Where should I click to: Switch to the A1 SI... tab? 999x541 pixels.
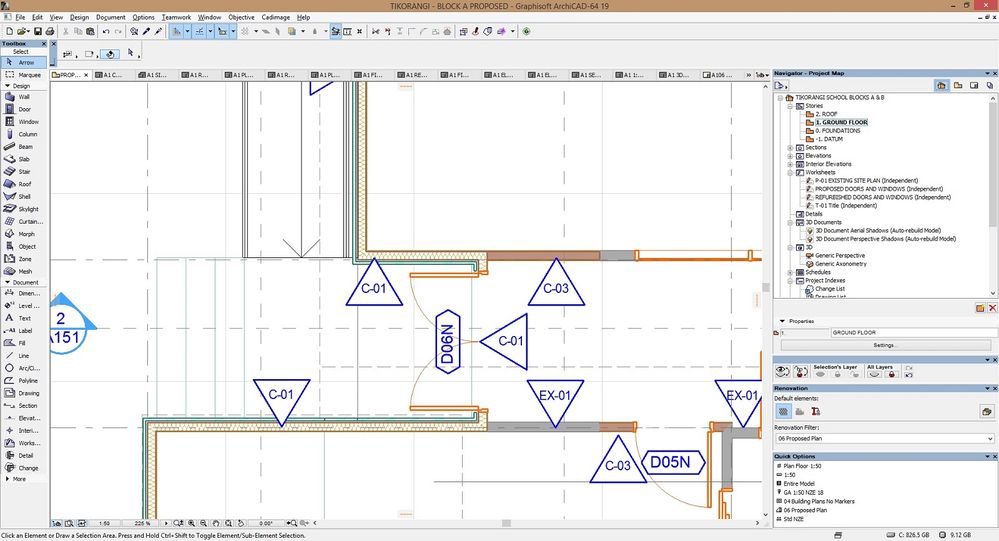pyautogui.click(x=156, y=75)
